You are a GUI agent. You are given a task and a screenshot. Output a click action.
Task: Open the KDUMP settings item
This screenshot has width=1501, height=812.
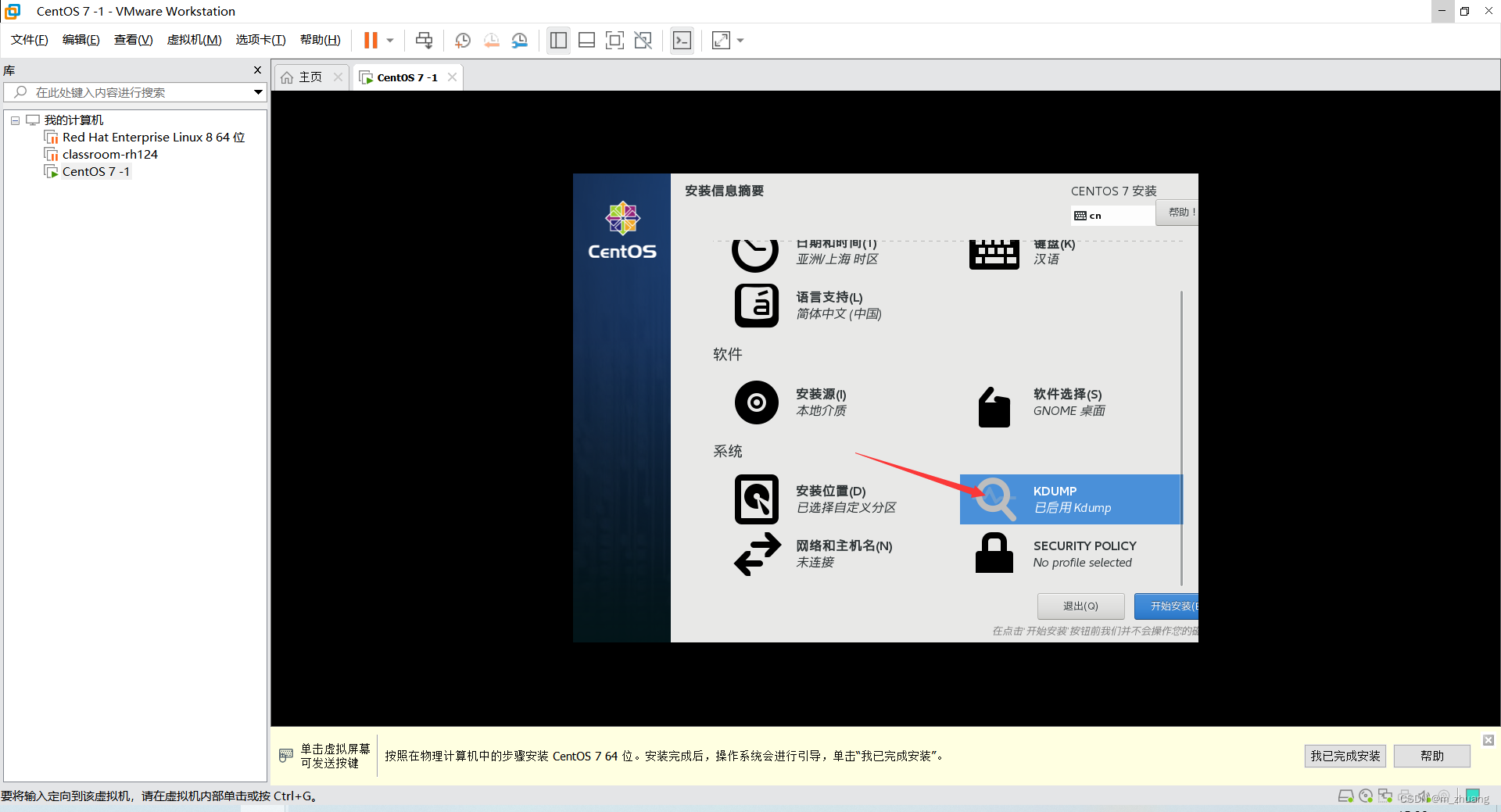[x=1071, y=499]
